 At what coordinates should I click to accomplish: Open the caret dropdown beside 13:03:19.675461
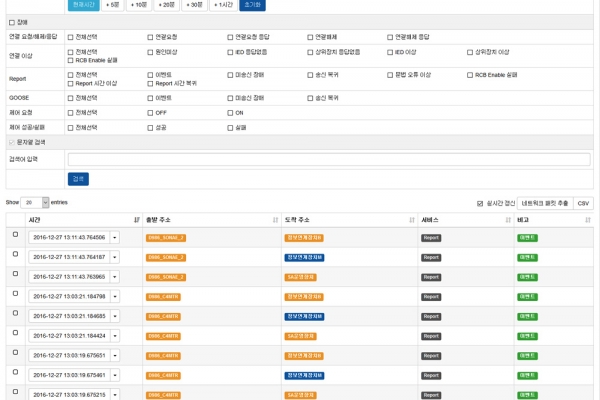[114, 375]
